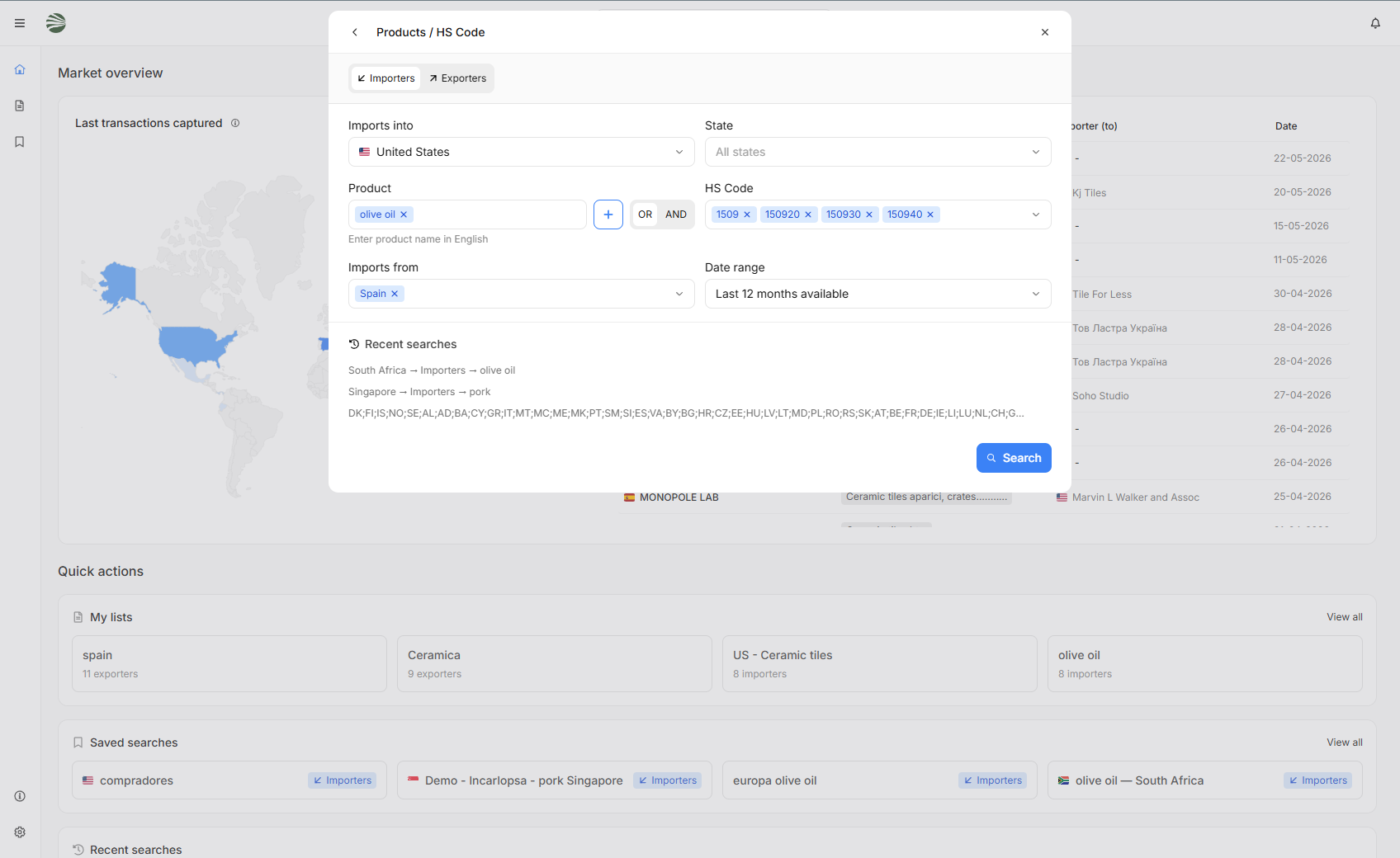Click View all for My lists
The image size is (1400, 858).
1345,617
